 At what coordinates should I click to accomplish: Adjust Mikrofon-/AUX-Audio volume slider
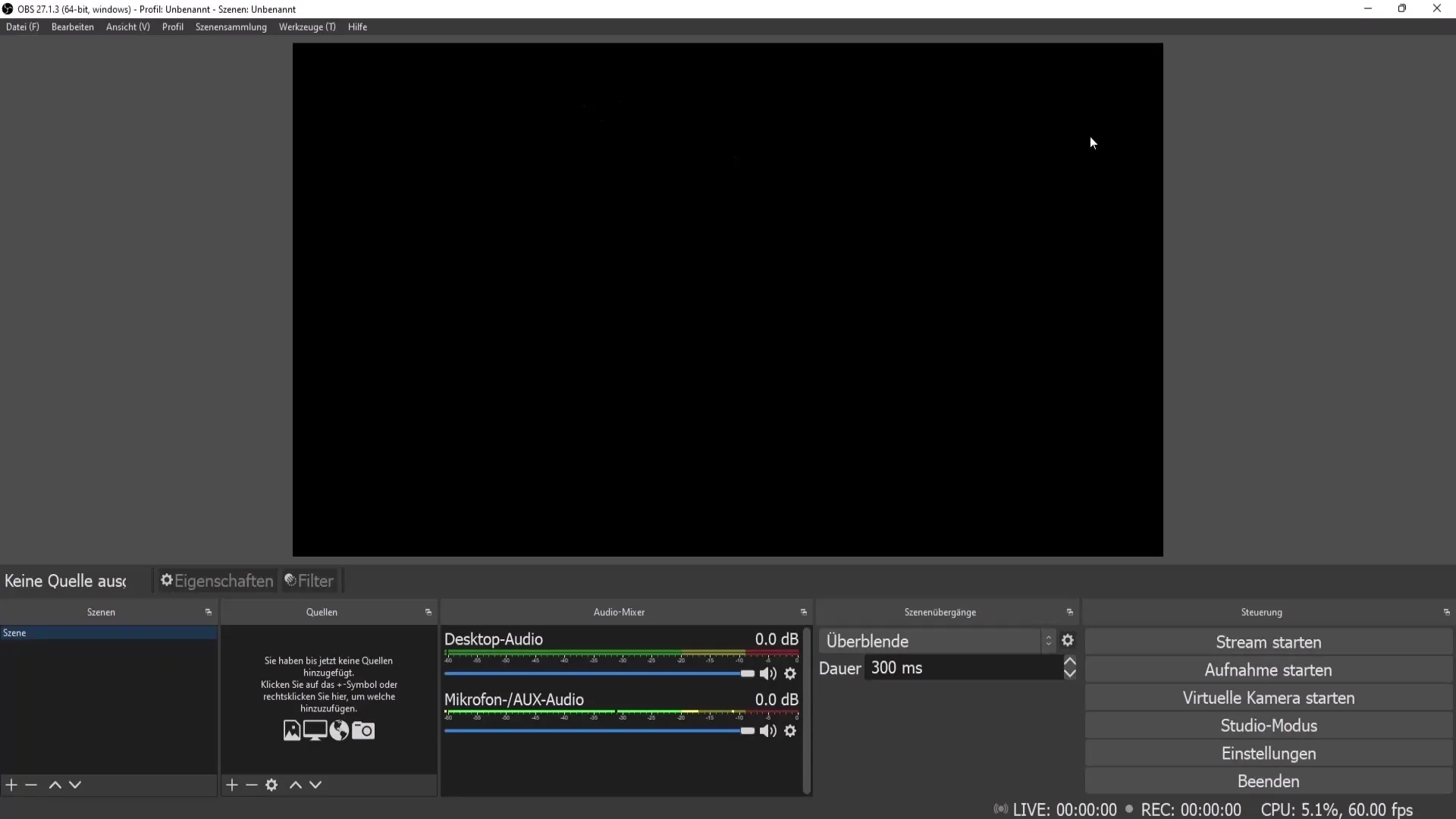(x=599, y=731)
